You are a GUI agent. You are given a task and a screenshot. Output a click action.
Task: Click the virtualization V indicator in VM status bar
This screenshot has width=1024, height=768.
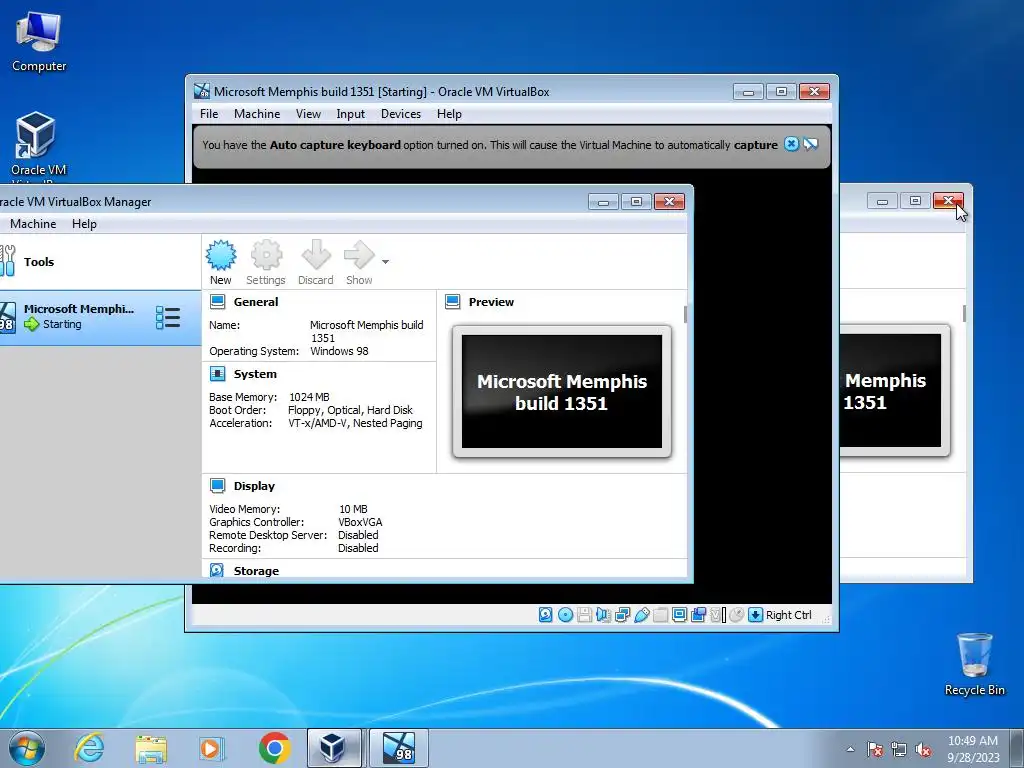point(716,615)
